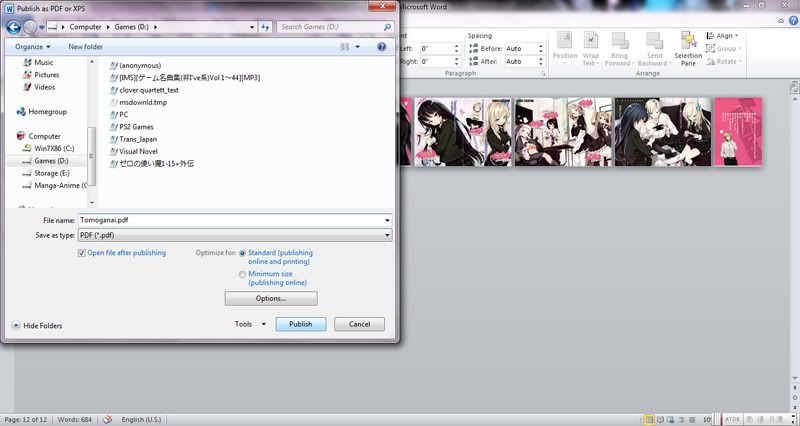Click the Cancel button
The image size is (800, 426).
tap(359, 324)
